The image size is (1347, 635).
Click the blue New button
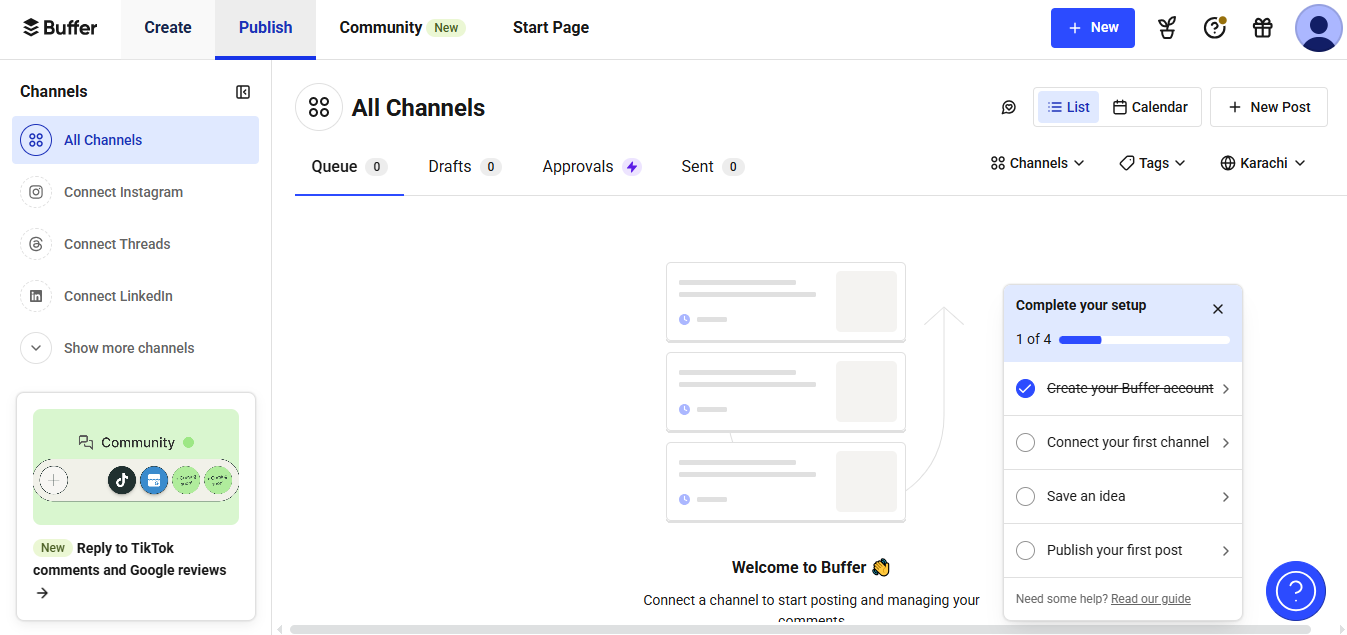tap(1093, 28)
